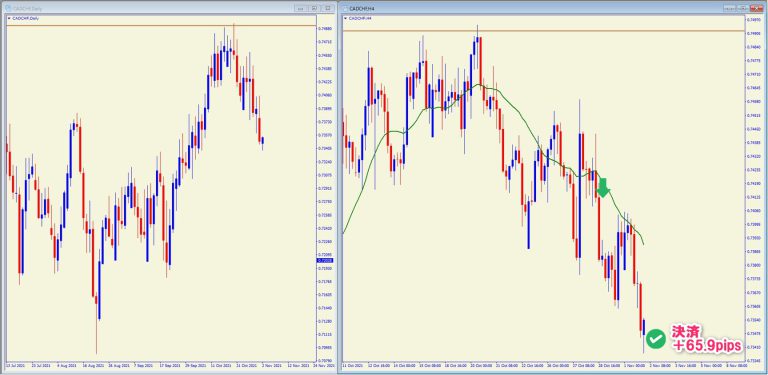The height and width of the screenshot is (375, 768).
Task: Click the green checkmark settlement badge
Action: tap(655, 339)
